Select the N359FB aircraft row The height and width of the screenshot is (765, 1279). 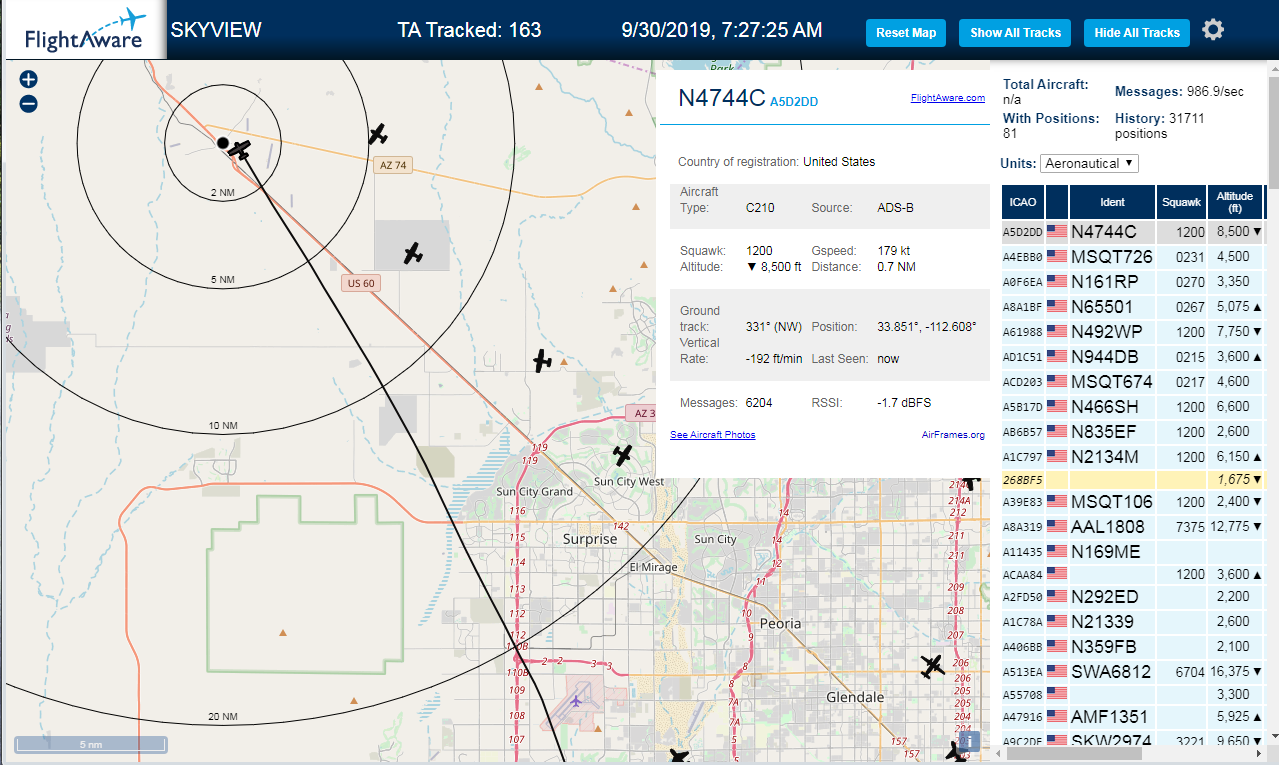pyautogui.click(x=1133, y=646)
